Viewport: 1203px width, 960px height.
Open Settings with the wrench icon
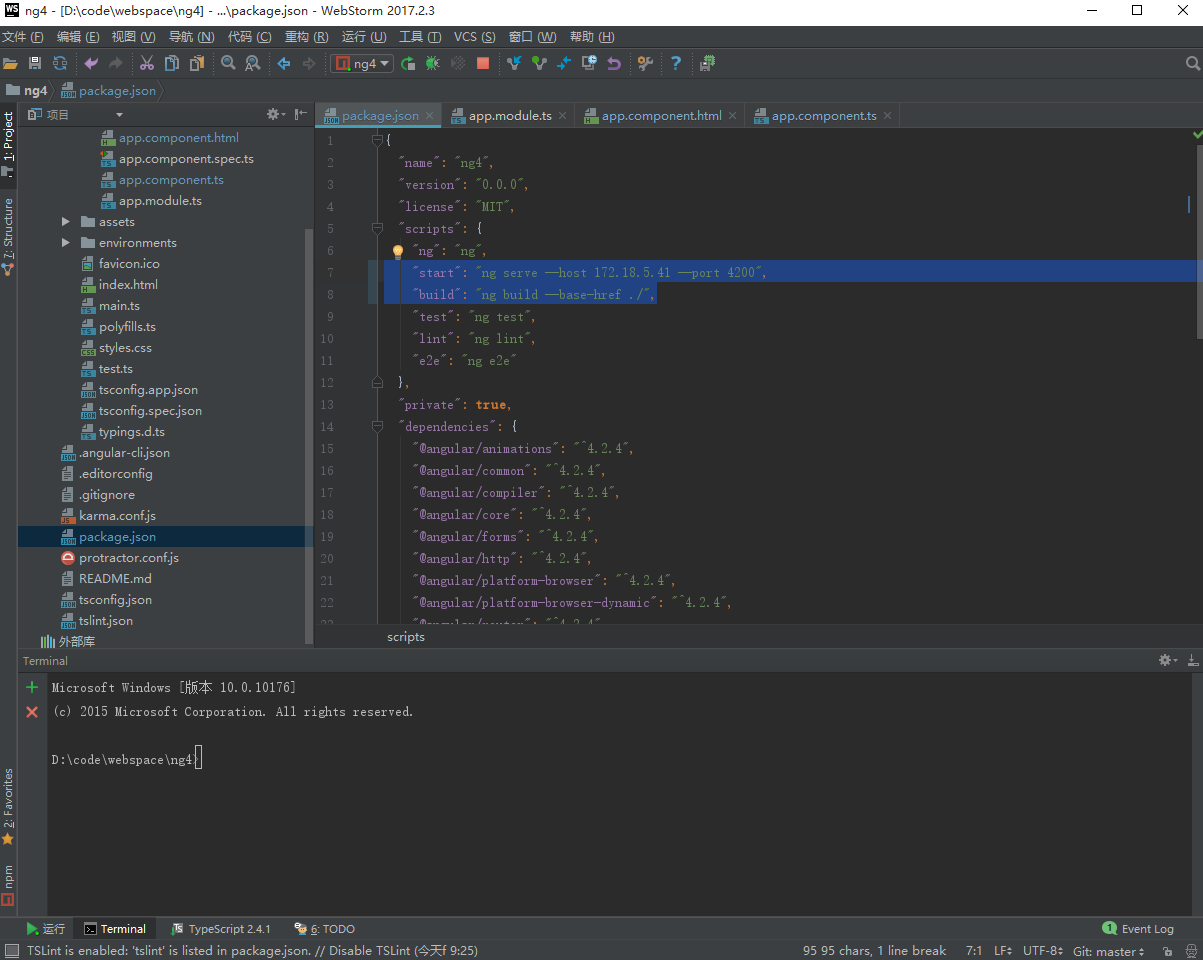645,63
